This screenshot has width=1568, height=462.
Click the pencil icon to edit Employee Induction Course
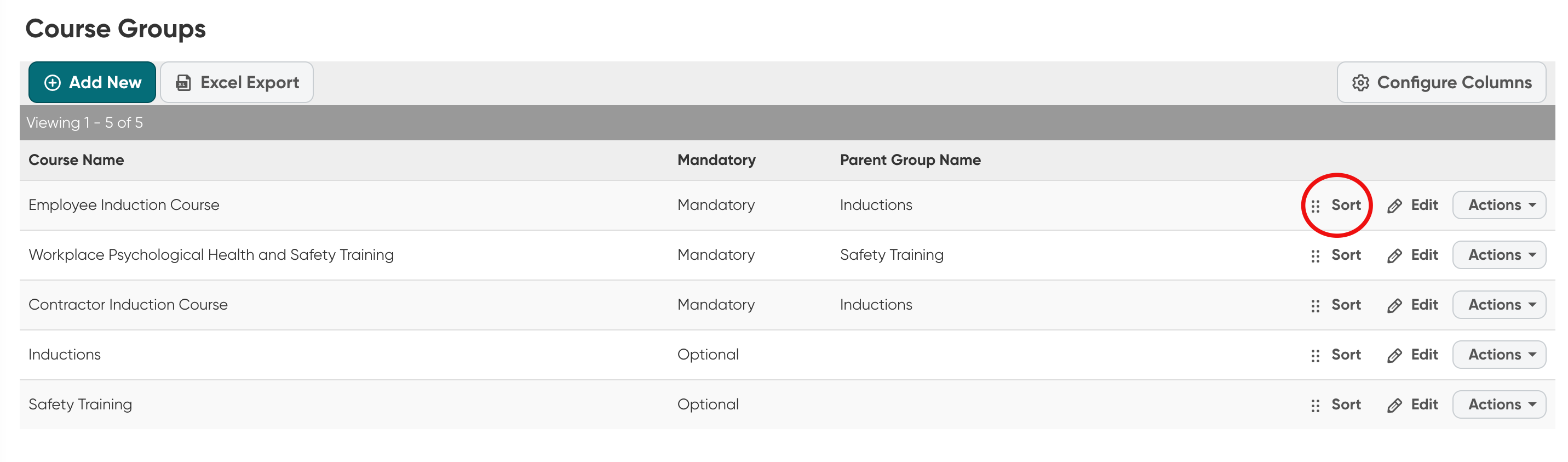(x=1394, y=205)
